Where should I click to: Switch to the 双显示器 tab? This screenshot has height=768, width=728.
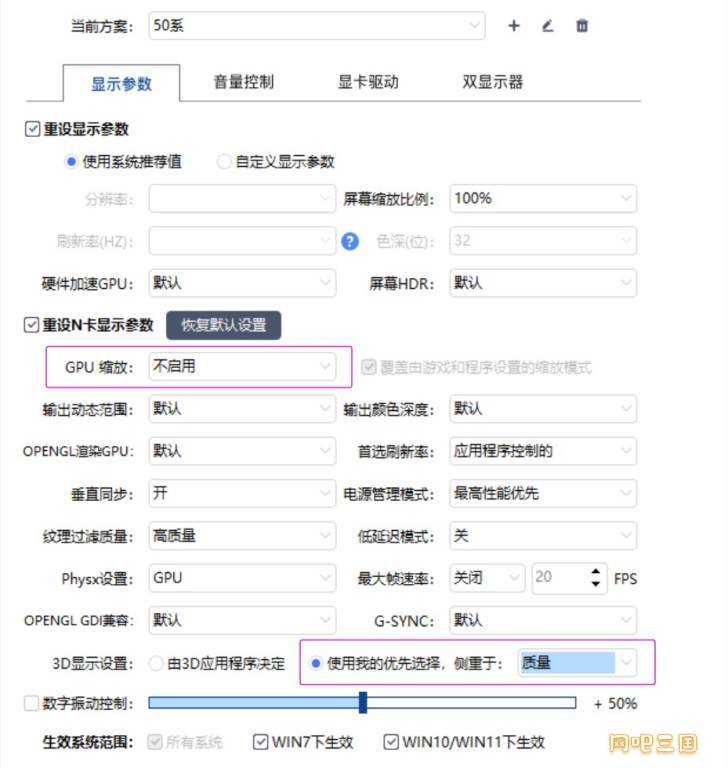click(492, 82)
